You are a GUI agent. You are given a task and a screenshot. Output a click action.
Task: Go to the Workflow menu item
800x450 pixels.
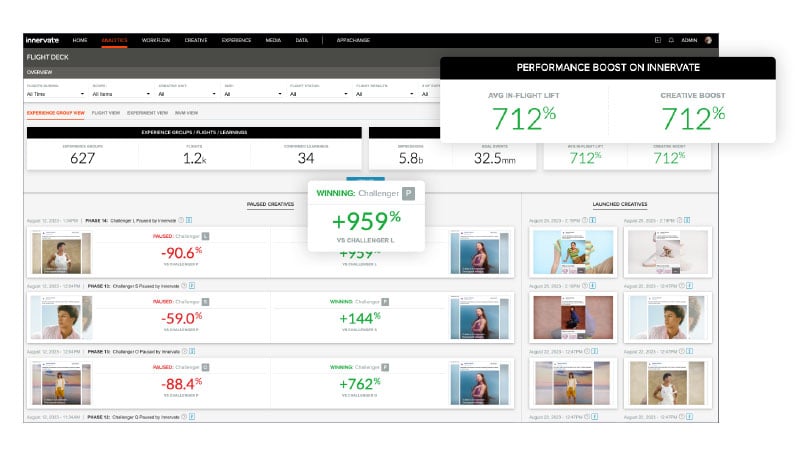[x=154, y=40]
